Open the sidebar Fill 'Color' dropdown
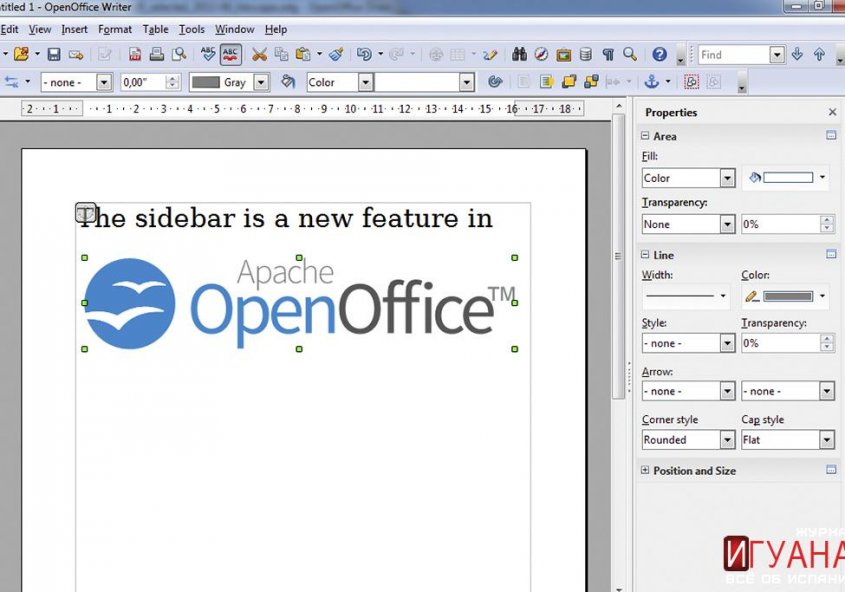 pos(728,178)
